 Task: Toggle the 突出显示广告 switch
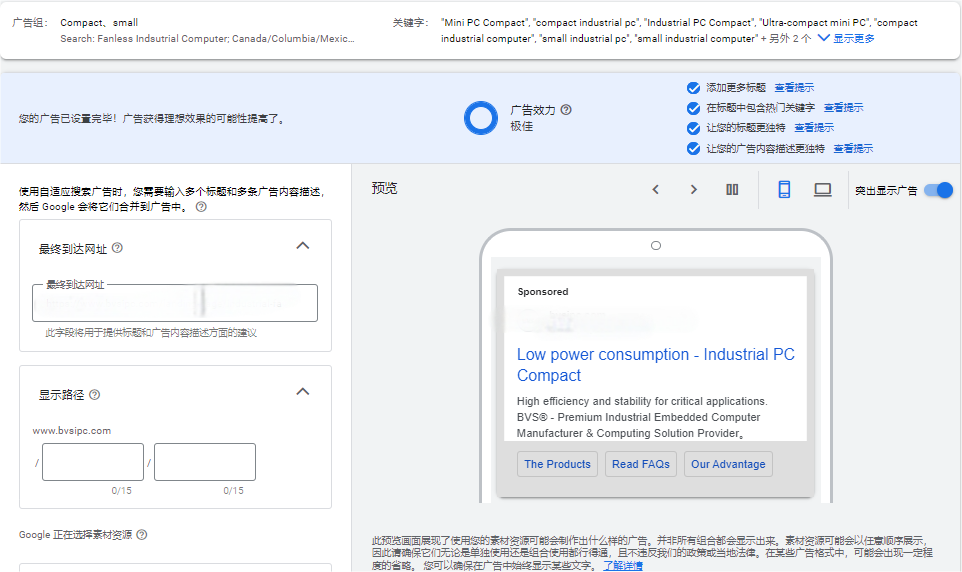[938, 190]
